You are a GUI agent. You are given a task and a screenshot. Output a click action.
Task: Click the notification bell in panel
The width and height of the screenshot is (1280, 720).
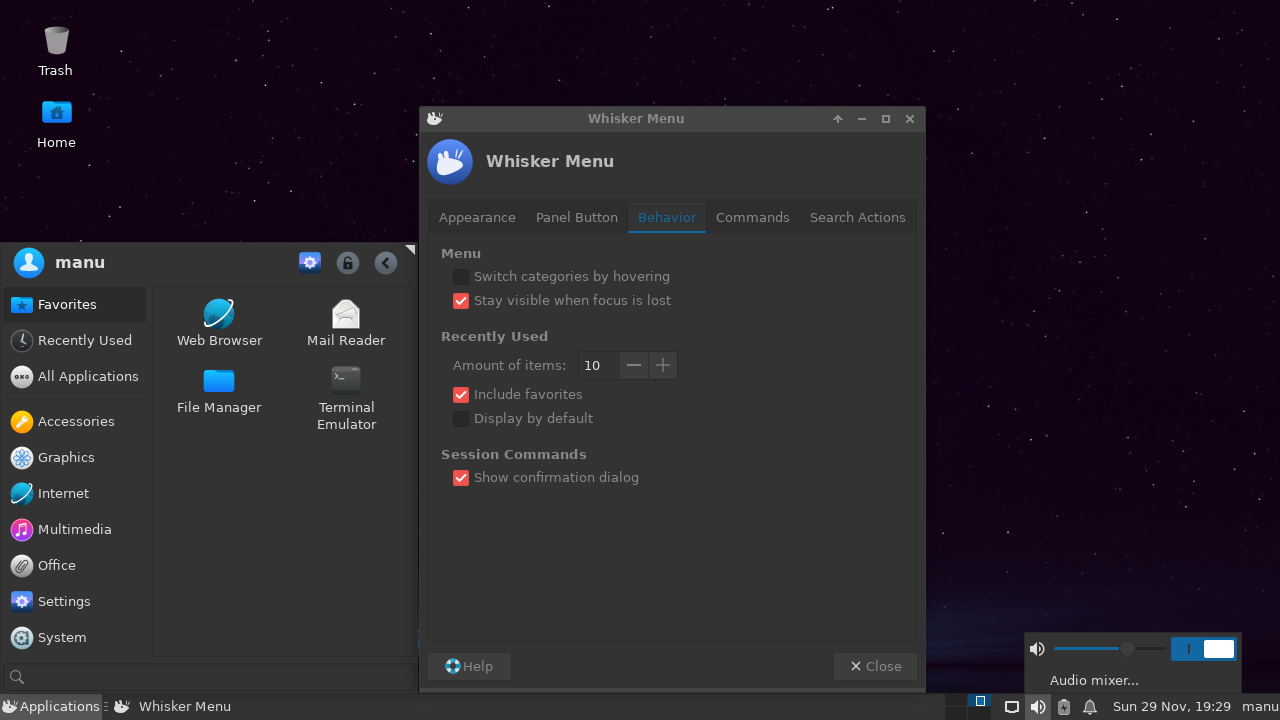click(1090, 707)
